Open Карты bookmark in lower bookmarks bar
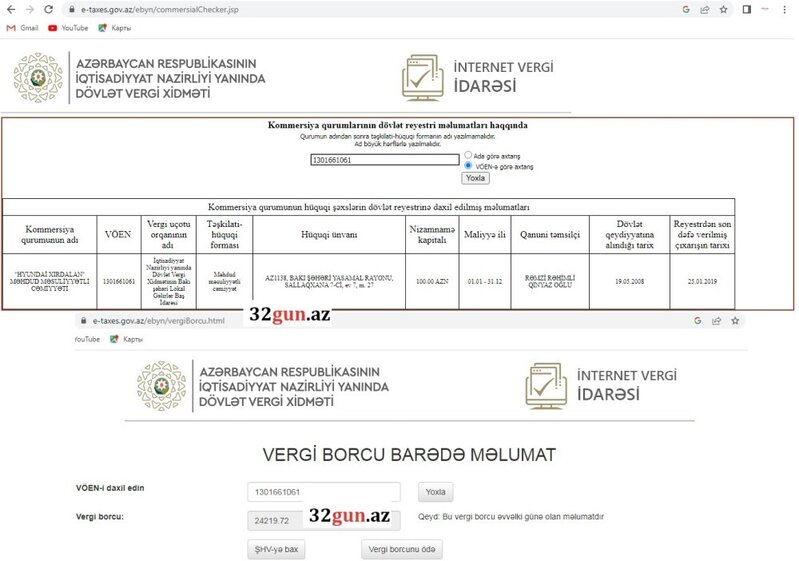The width and height of the screenshot is (799, 561). (126, 339)
